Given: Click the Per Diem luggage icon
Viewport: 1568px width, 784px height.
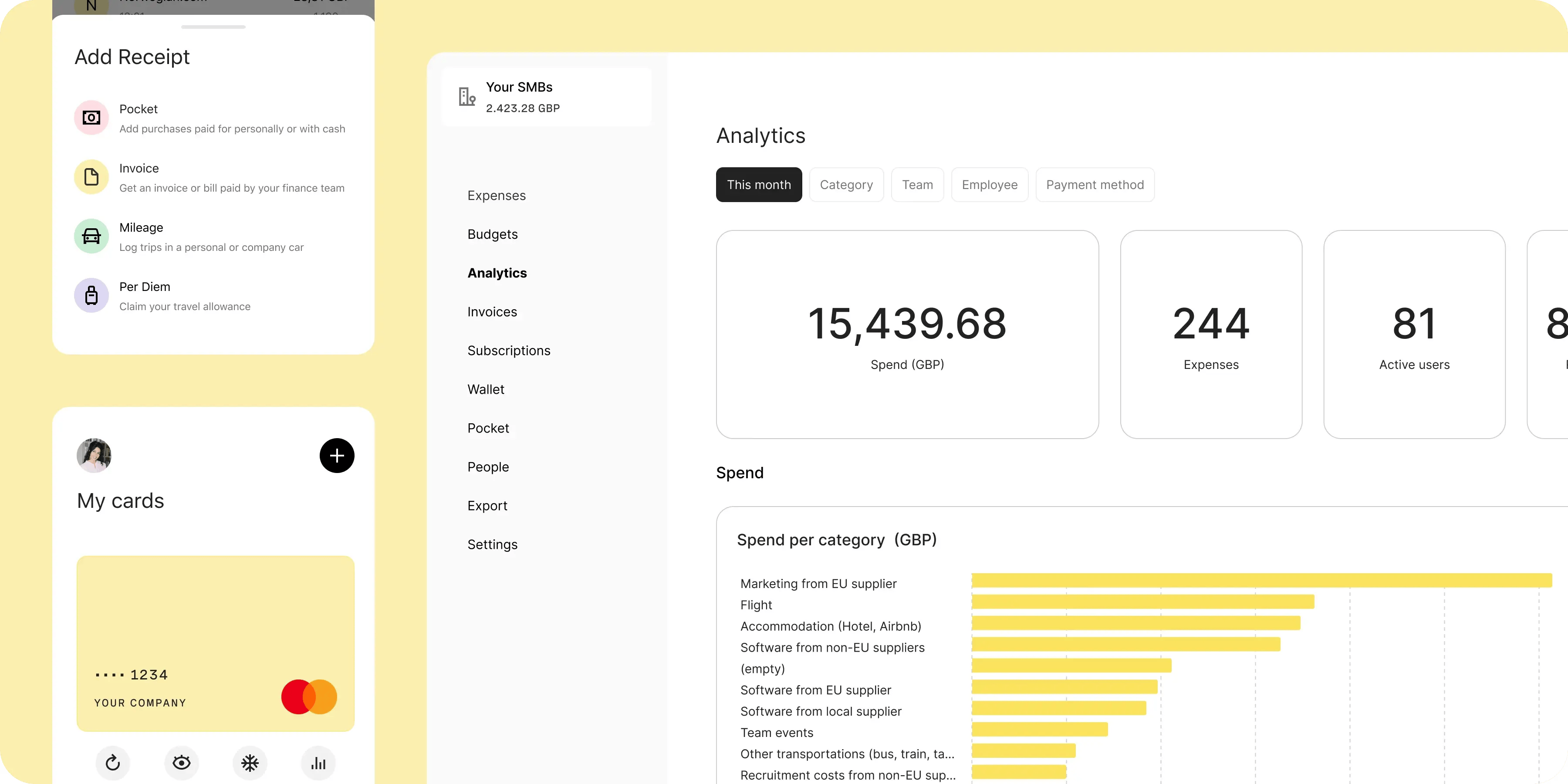Looking at the screenshot, I should [x=91, y=295].
